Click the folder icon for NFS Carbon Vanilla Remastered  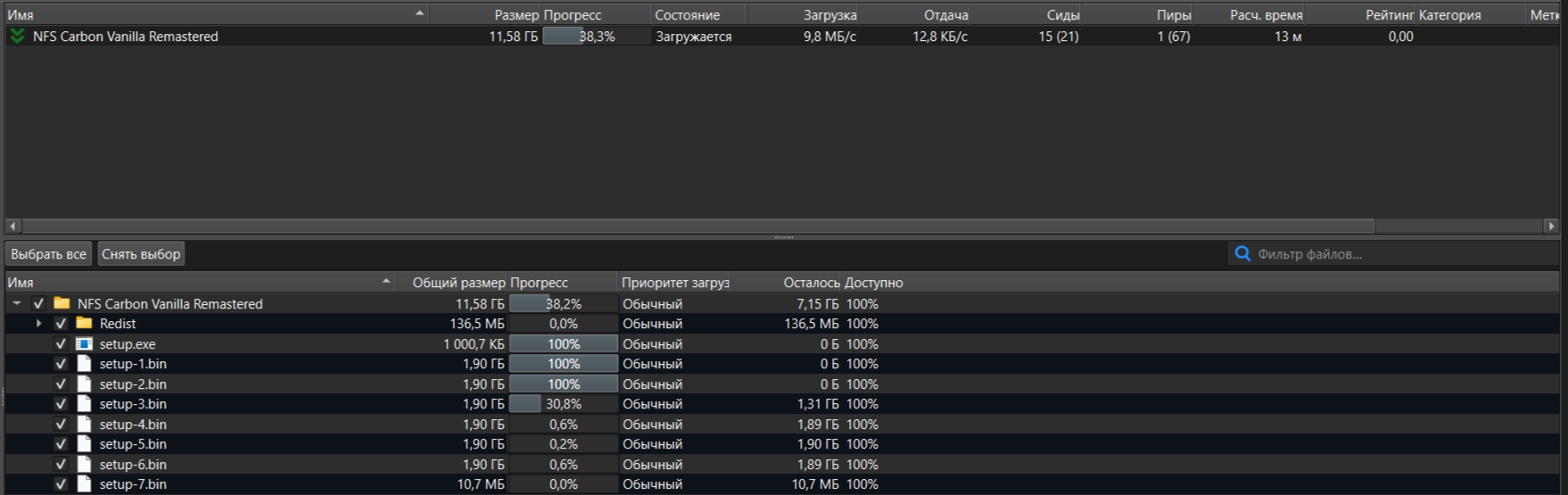[62, 303]
